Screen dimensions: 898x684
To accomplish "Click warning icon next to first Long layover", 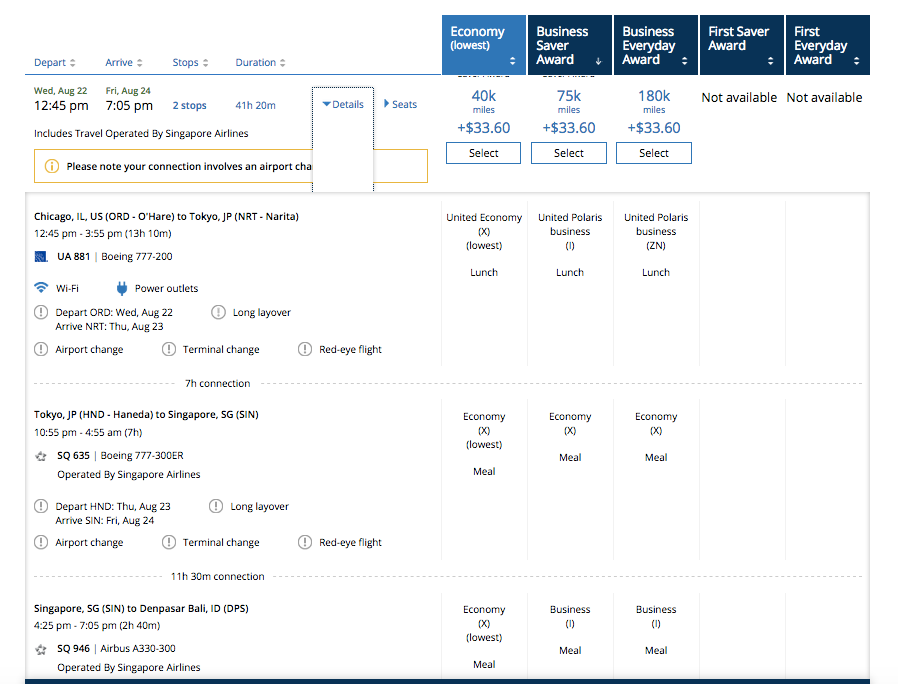I will pyautogui.click(x=218, y=312).
